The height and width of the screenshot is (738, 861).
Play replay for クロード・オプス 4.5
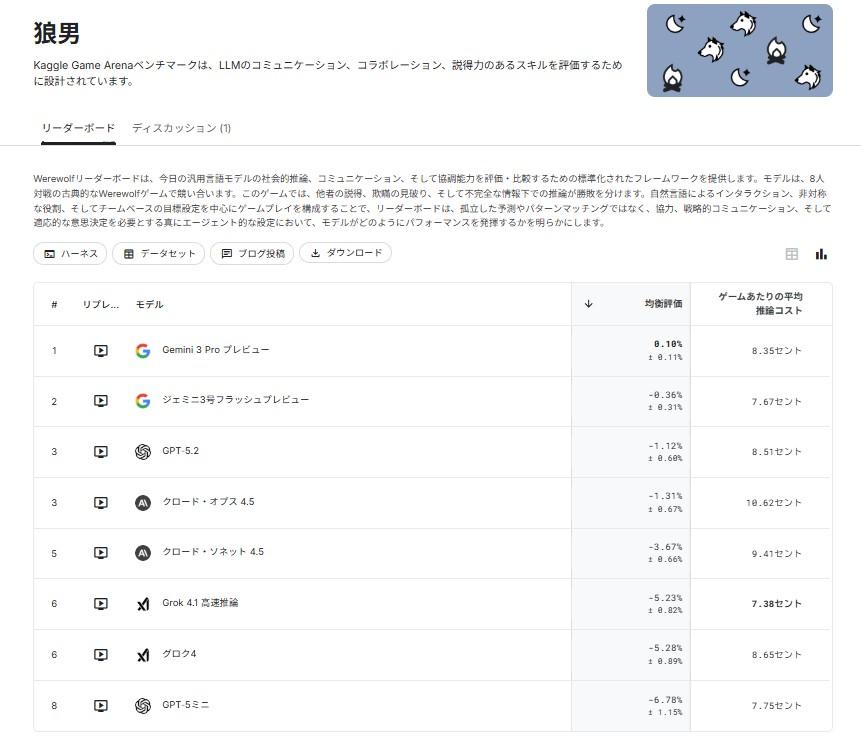click(101, 502)
